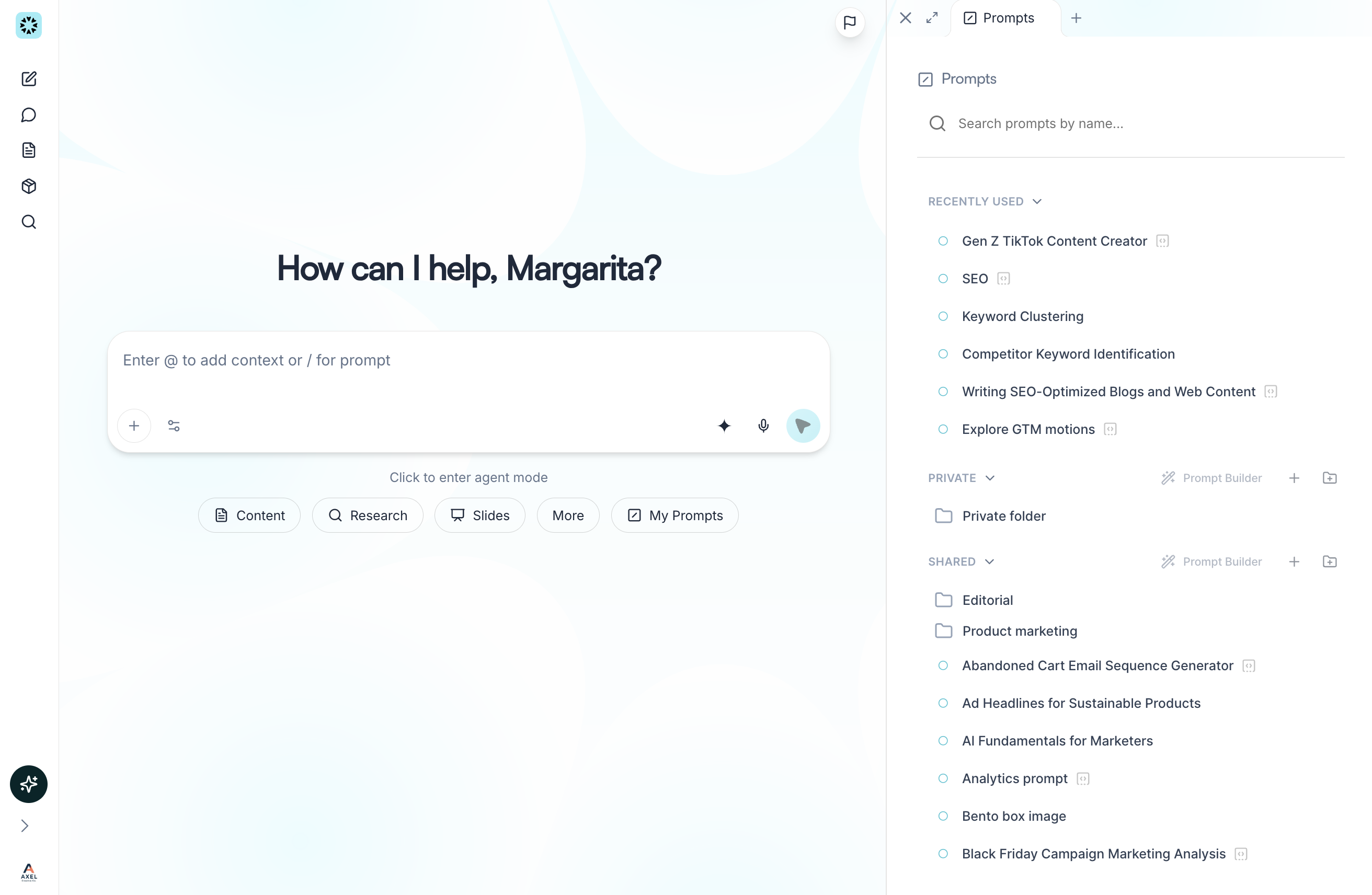Switch to the Prompts tab
The height and width of the screenshot is (895, 1372).
click(1000, 18)
